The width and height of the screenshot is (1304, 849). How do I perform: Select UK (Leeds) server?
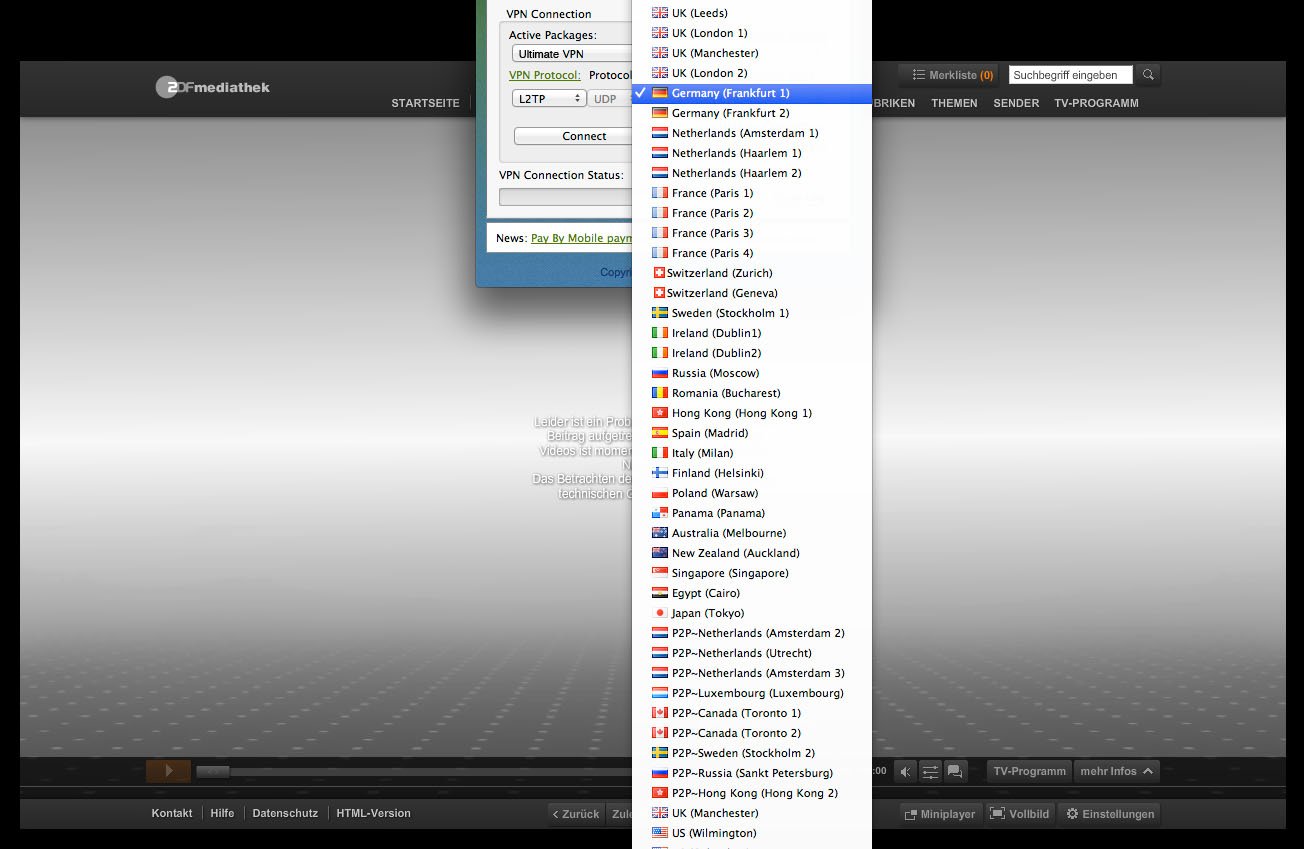click(752, 13)
